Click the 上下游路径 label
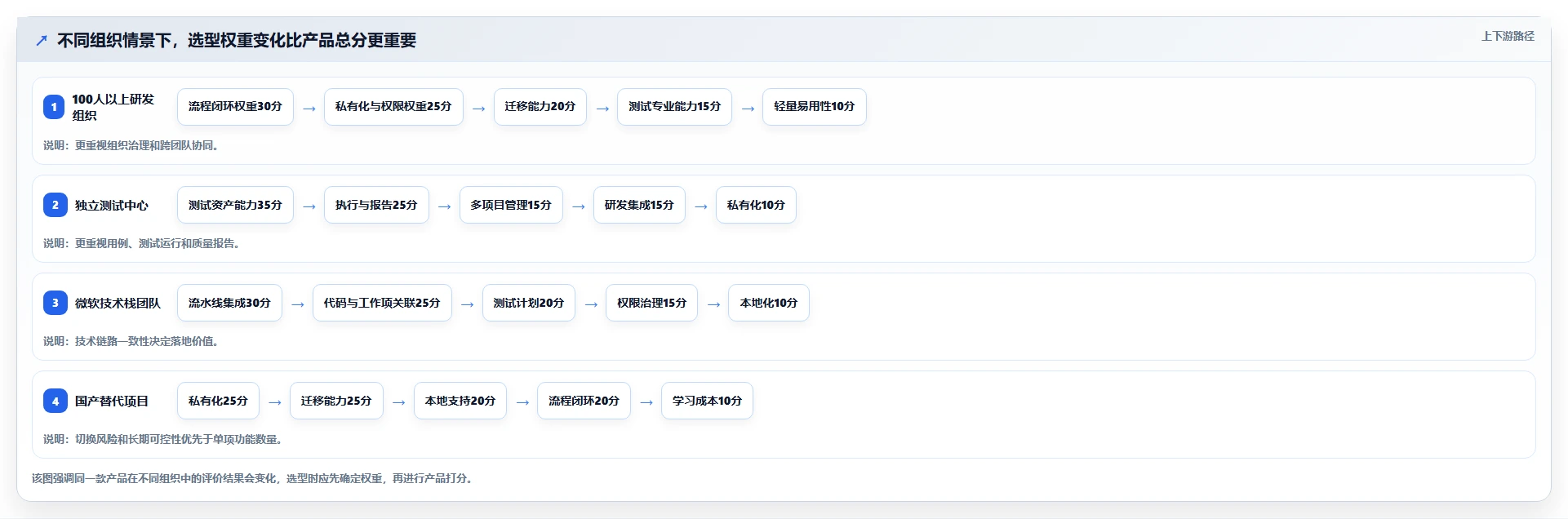Screen dimensions: 1568x519 click(x=1508, y=36)
